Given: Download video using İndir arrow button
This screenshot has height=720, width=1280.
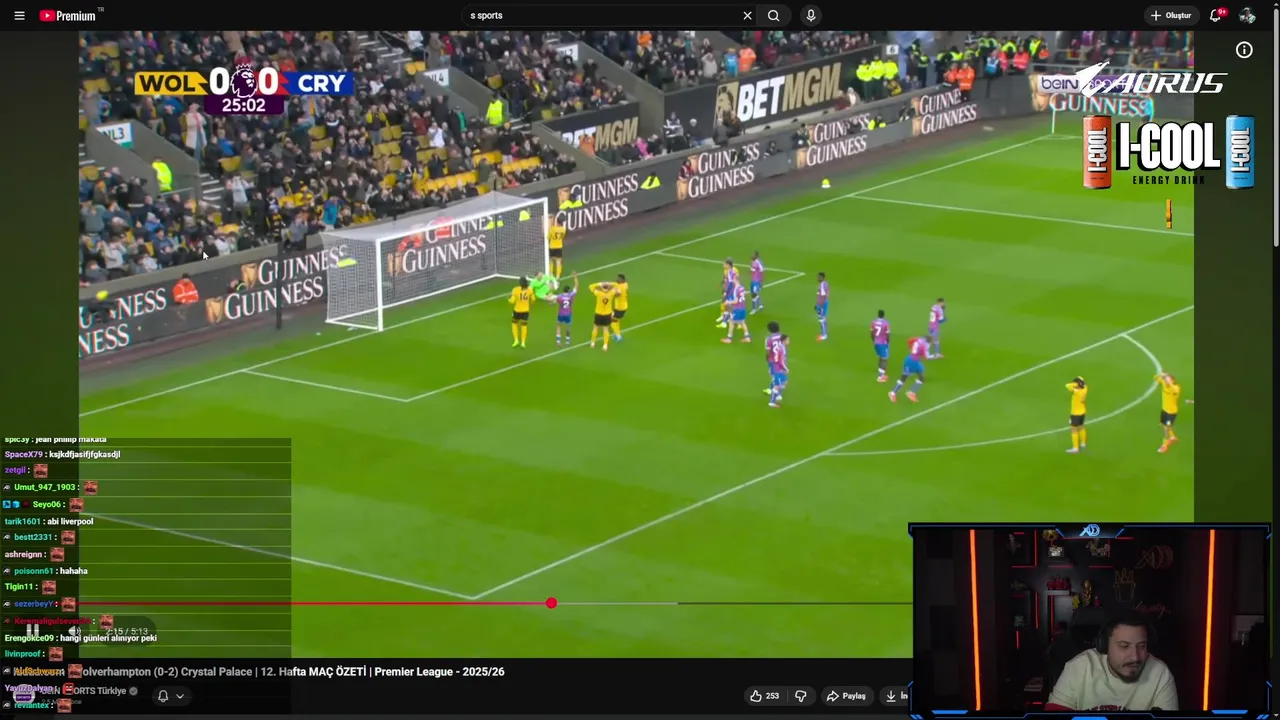Looking at the screenshot, I should (896, 696).
